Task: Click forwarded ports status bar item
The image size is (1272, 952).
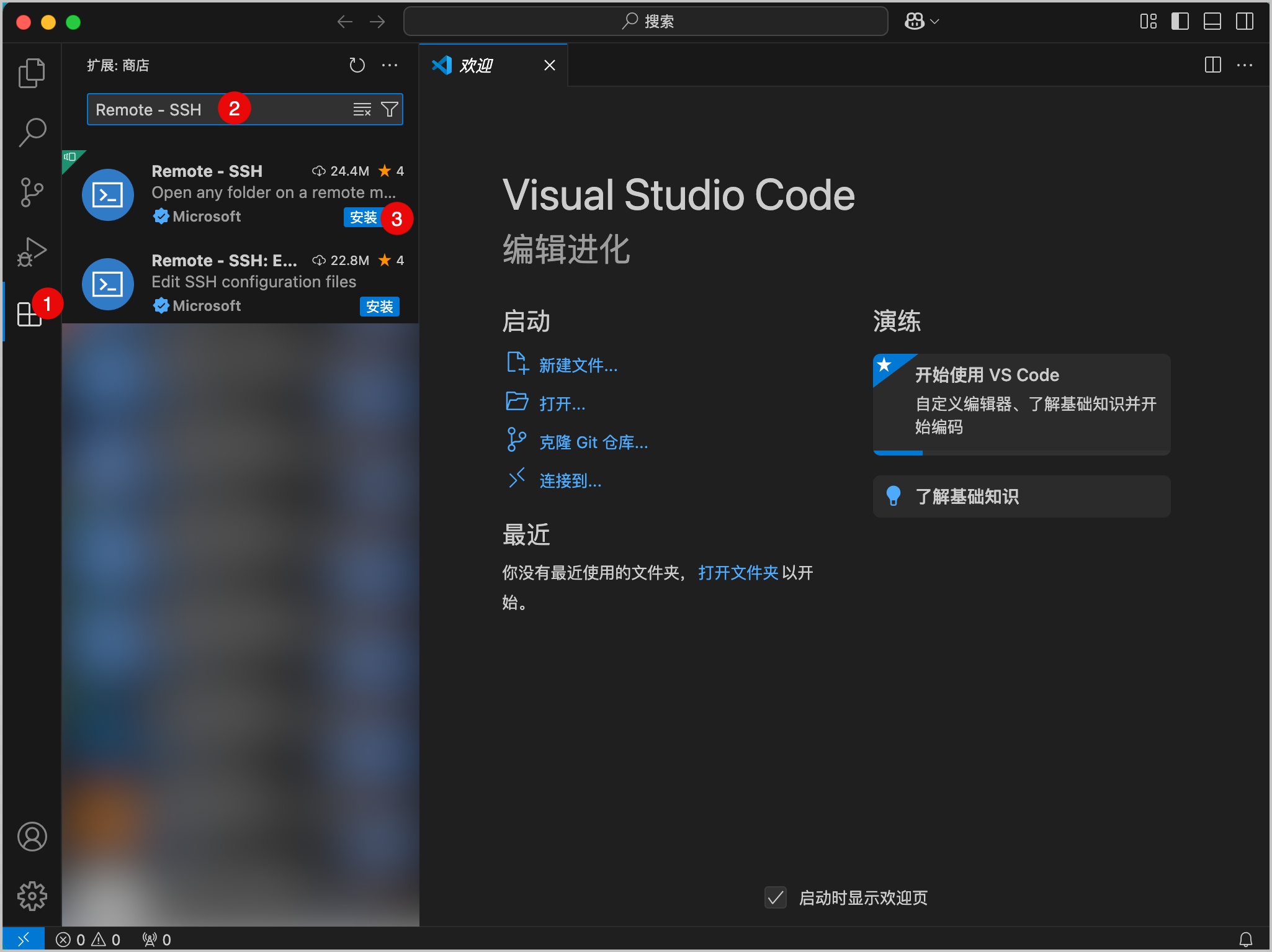Action: coord(156,940)
